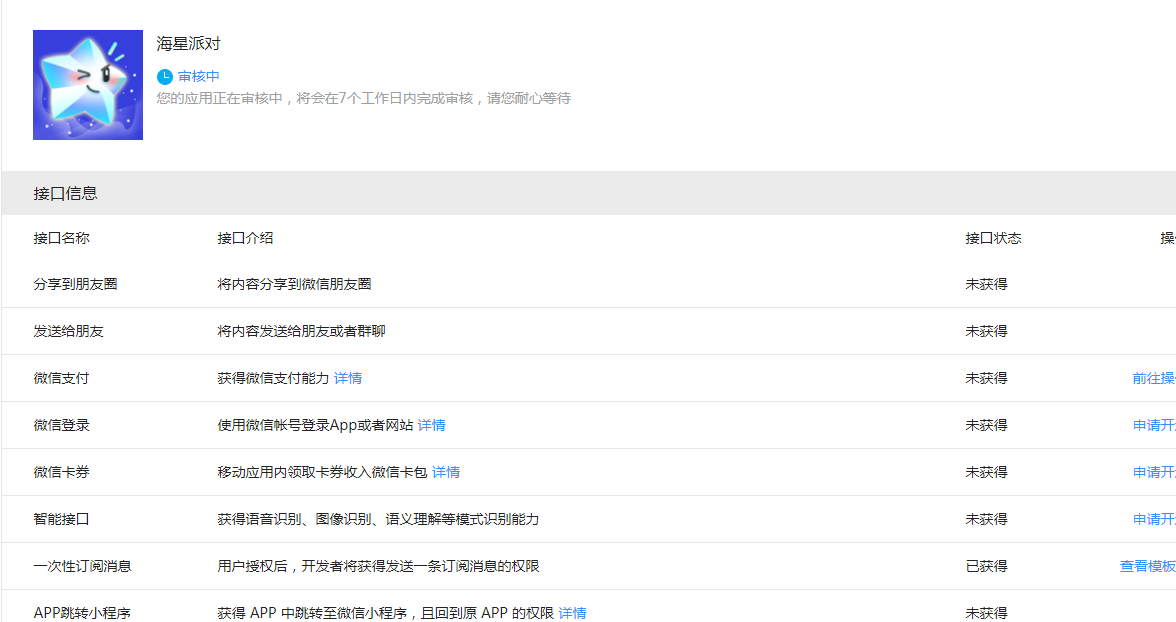Click 未获得 status in 分享到朋友圈 row

point(986,284)
